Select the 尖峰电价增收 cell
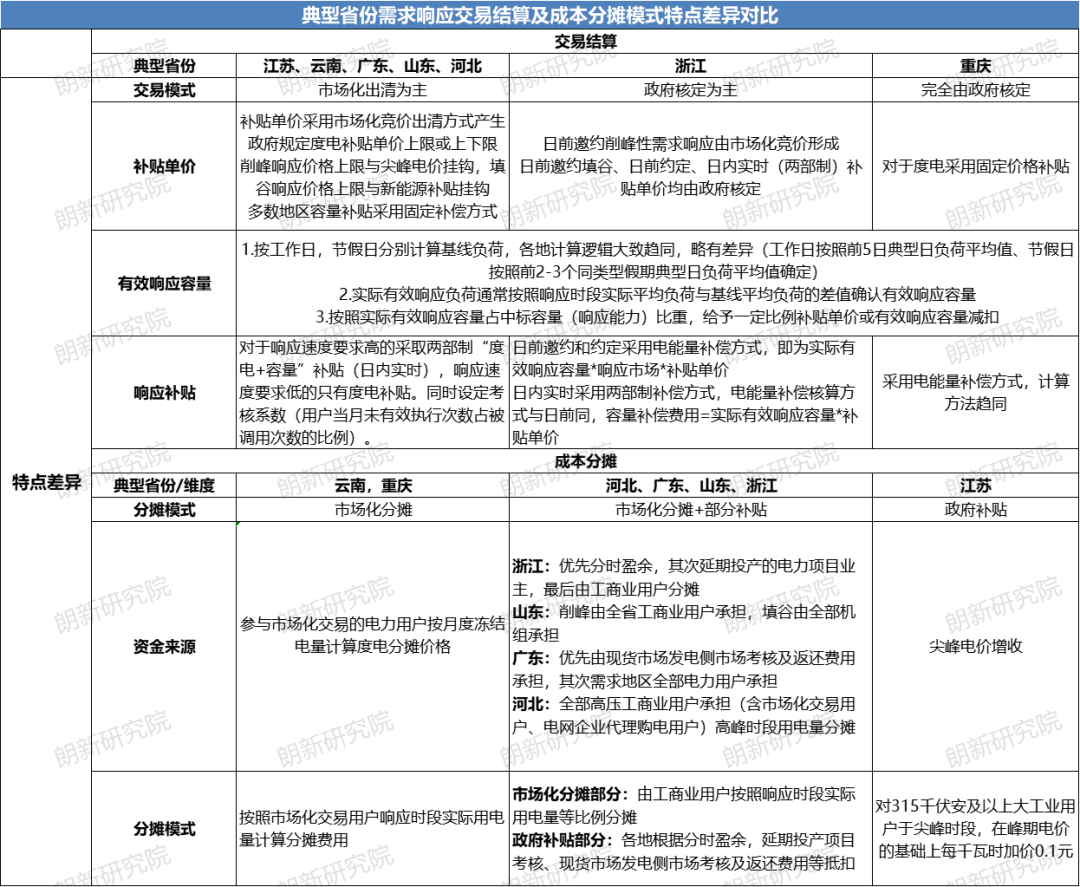 coord(975,647)
